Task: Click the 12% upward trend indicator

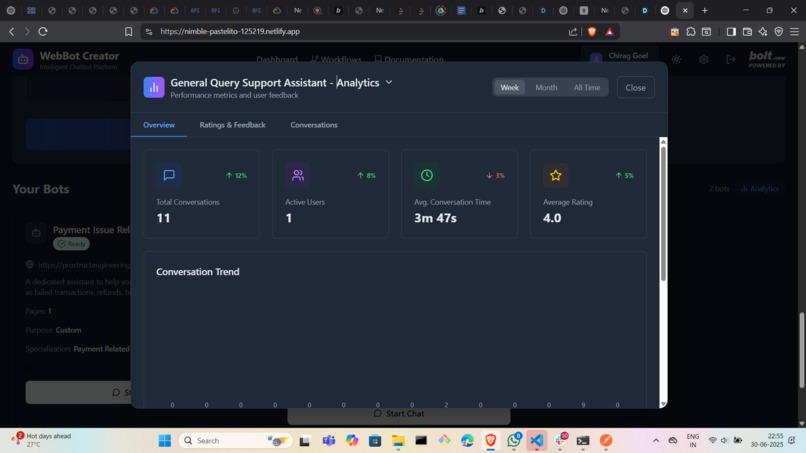Action: click(x=236, y=175)
